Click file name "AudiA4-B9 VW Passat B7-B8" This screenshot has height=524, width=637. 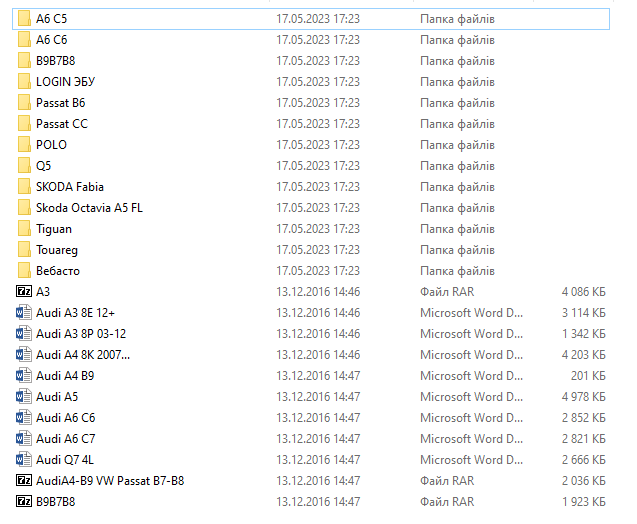tap(110, 481)
